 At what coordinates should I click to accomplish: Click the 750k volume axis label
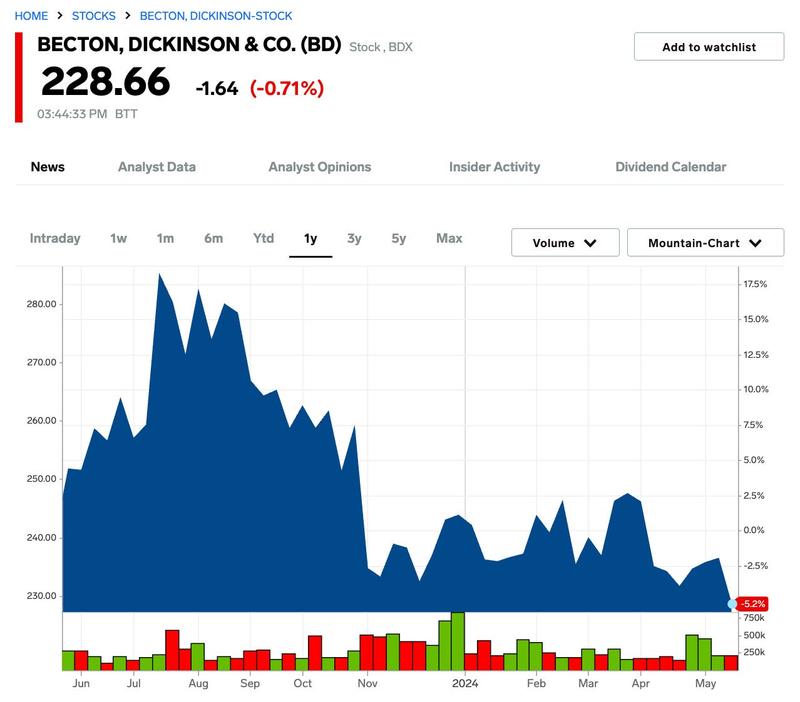point(754,618)
